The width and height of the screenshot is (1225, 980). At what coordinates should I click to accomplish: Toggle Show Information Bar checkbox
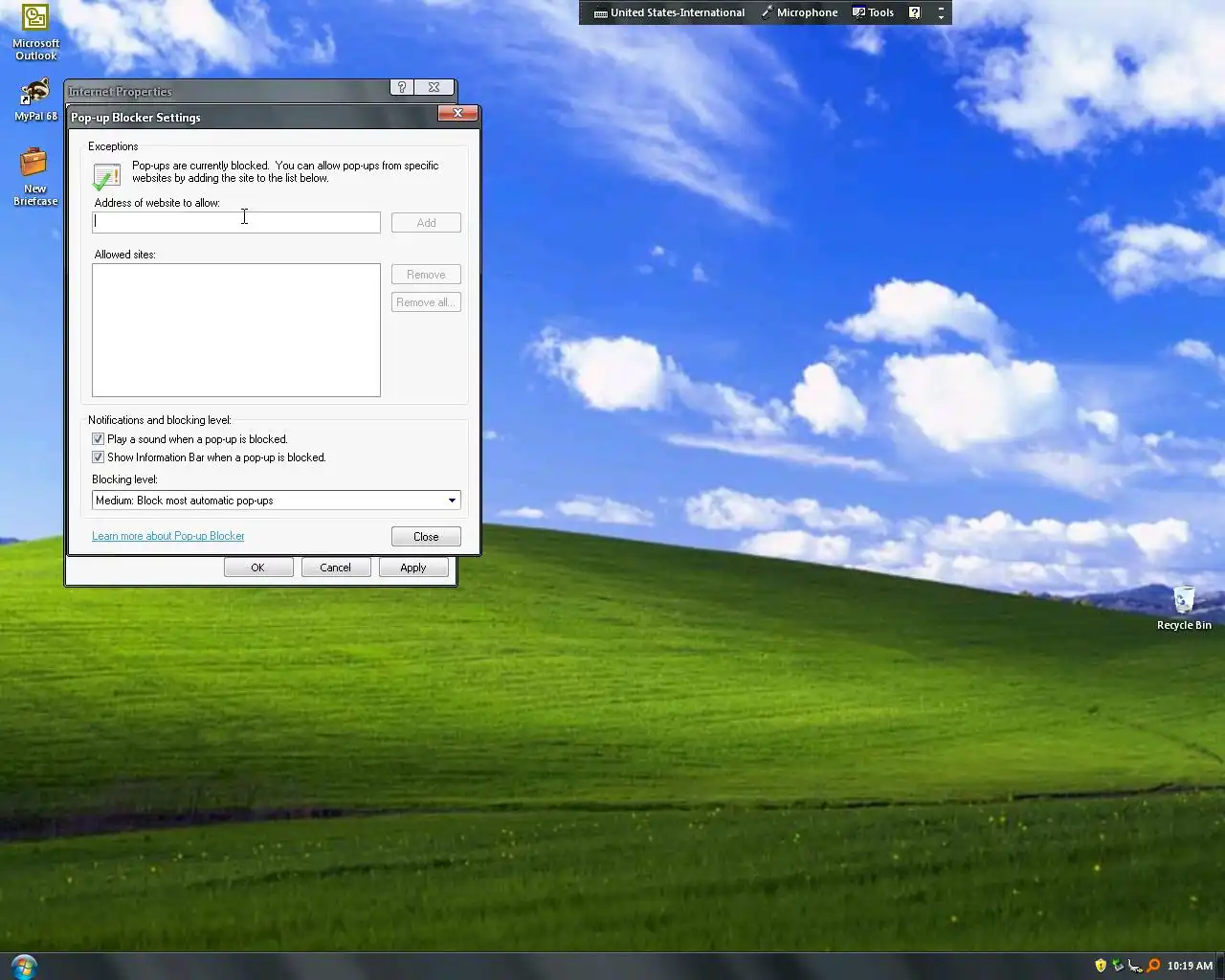coord(98,457)
